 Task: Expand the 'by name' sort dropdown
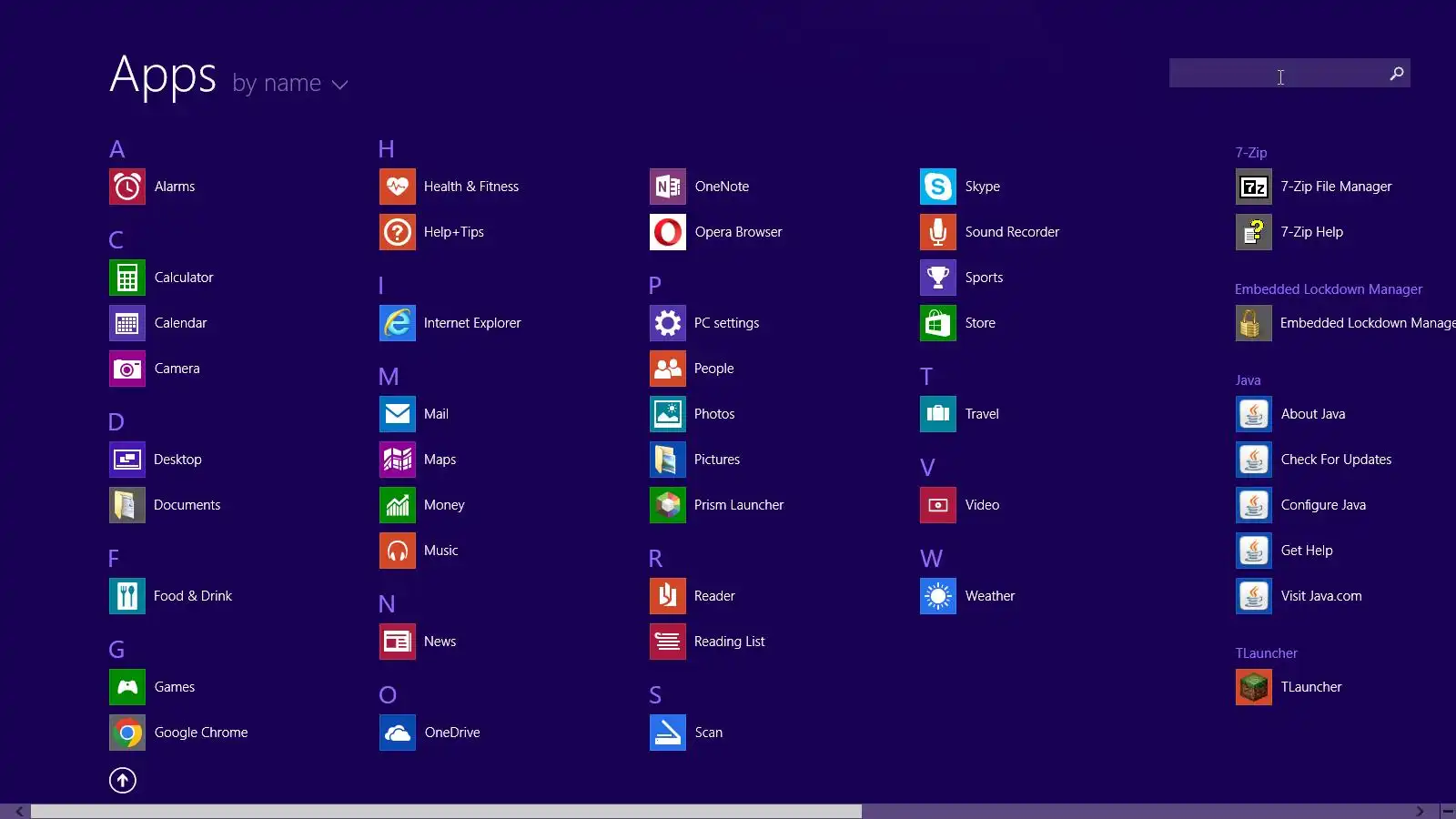click(290, 84)
